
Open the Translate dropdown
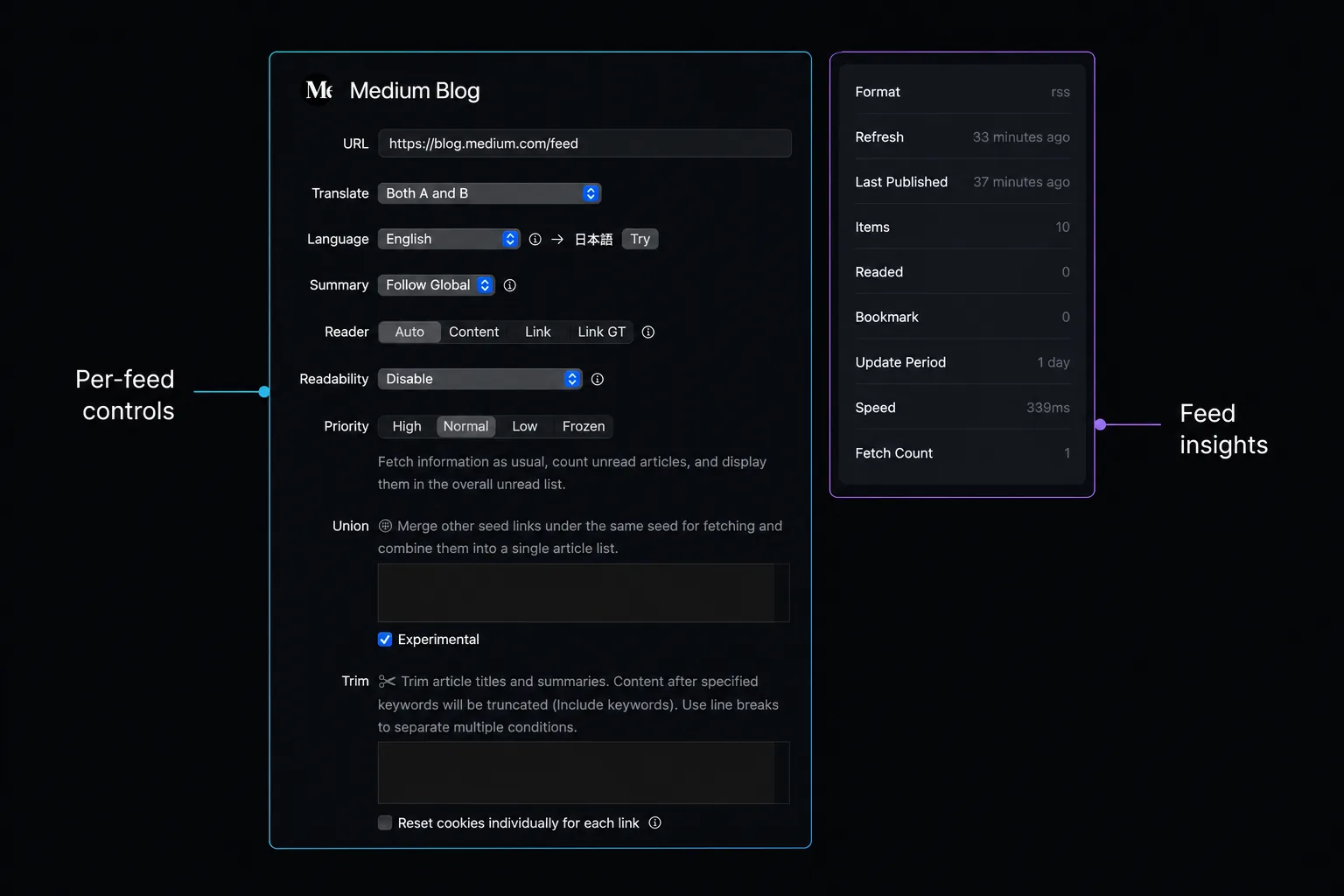[490, 193]
